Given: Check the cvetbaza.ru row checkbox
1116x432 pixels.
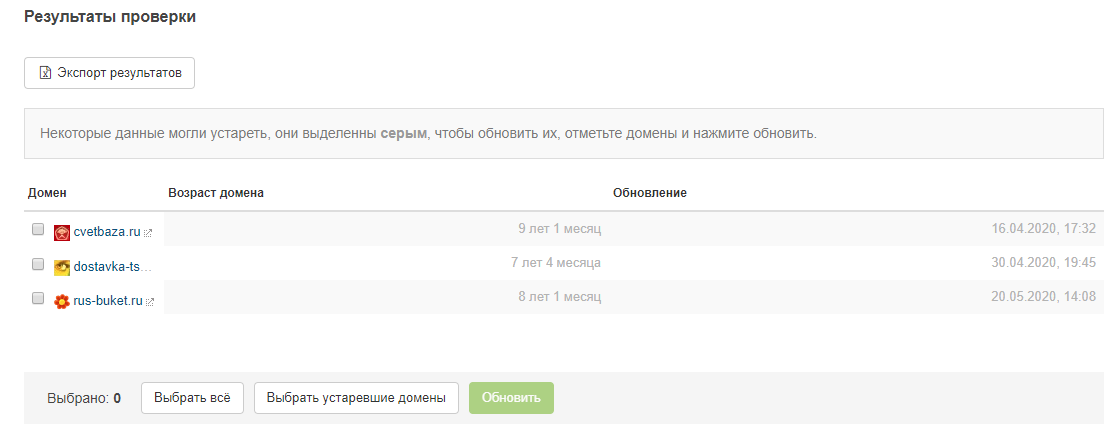Looking at the screenshot, I should pyautogui.click(x=38, y=230).
